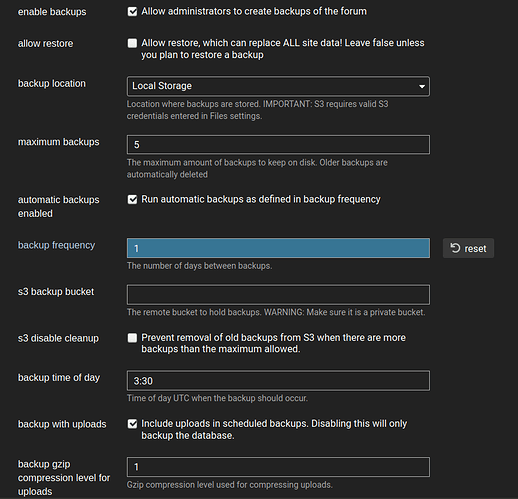Click the gzip compression level field

point(278,467)
